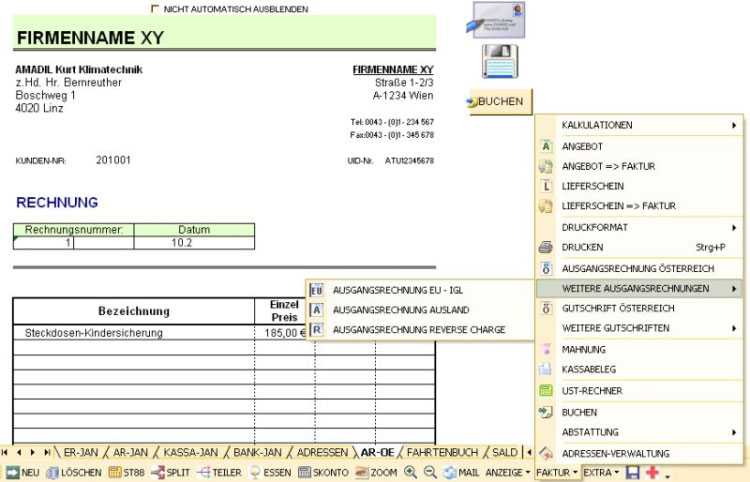Click LÖSCHEN in the bottom toolbar
Viewport: 750px width, 482px height.
73,472
